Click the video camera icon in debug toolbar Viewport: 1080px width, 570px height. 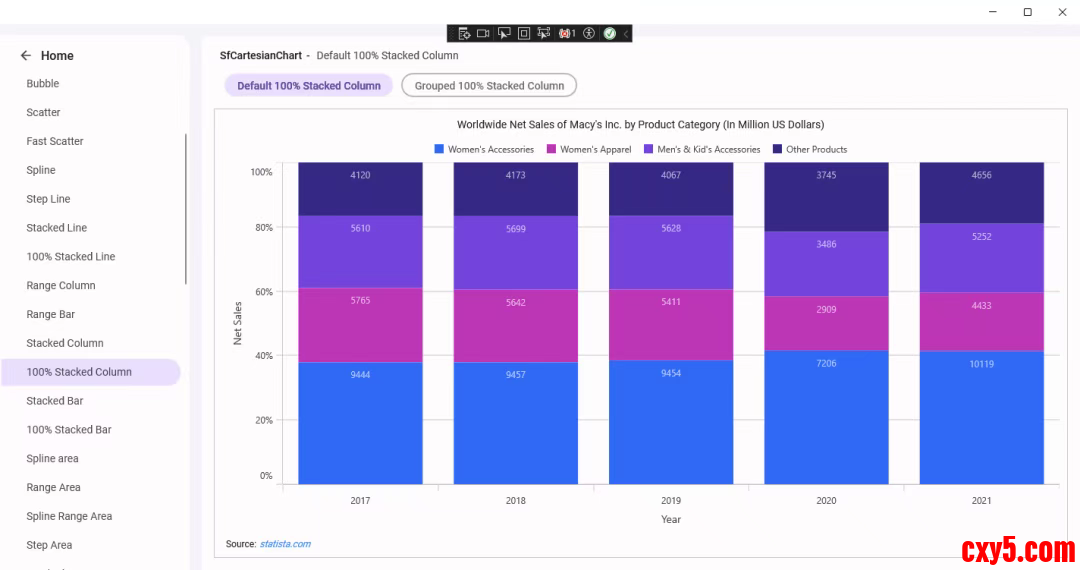click(x=483, y=33)
